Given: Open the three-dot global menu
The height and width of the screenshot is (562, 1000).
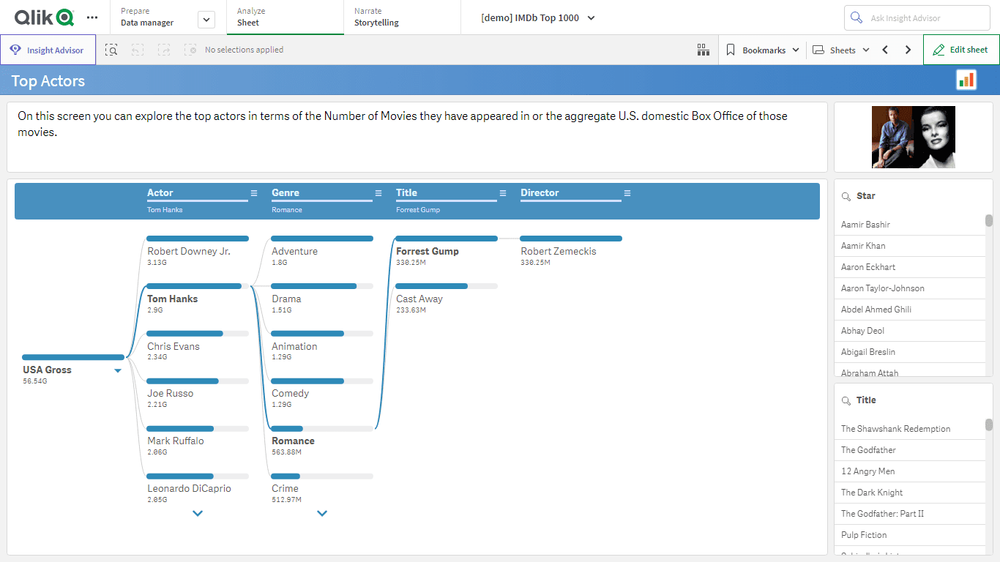Looking at the screenshot, I should pos(92,18).
